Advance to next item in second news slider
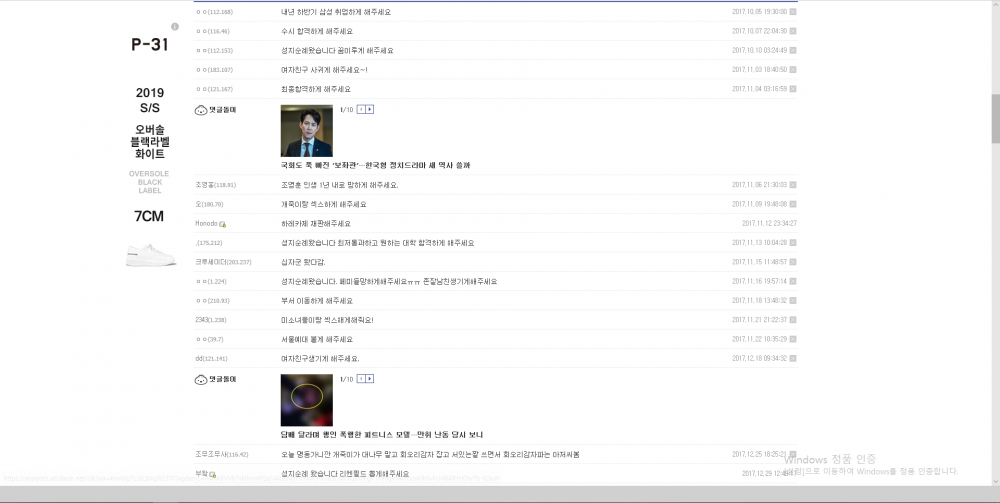The height and width of the screenshot is (503, 1000). pos(370,379)
